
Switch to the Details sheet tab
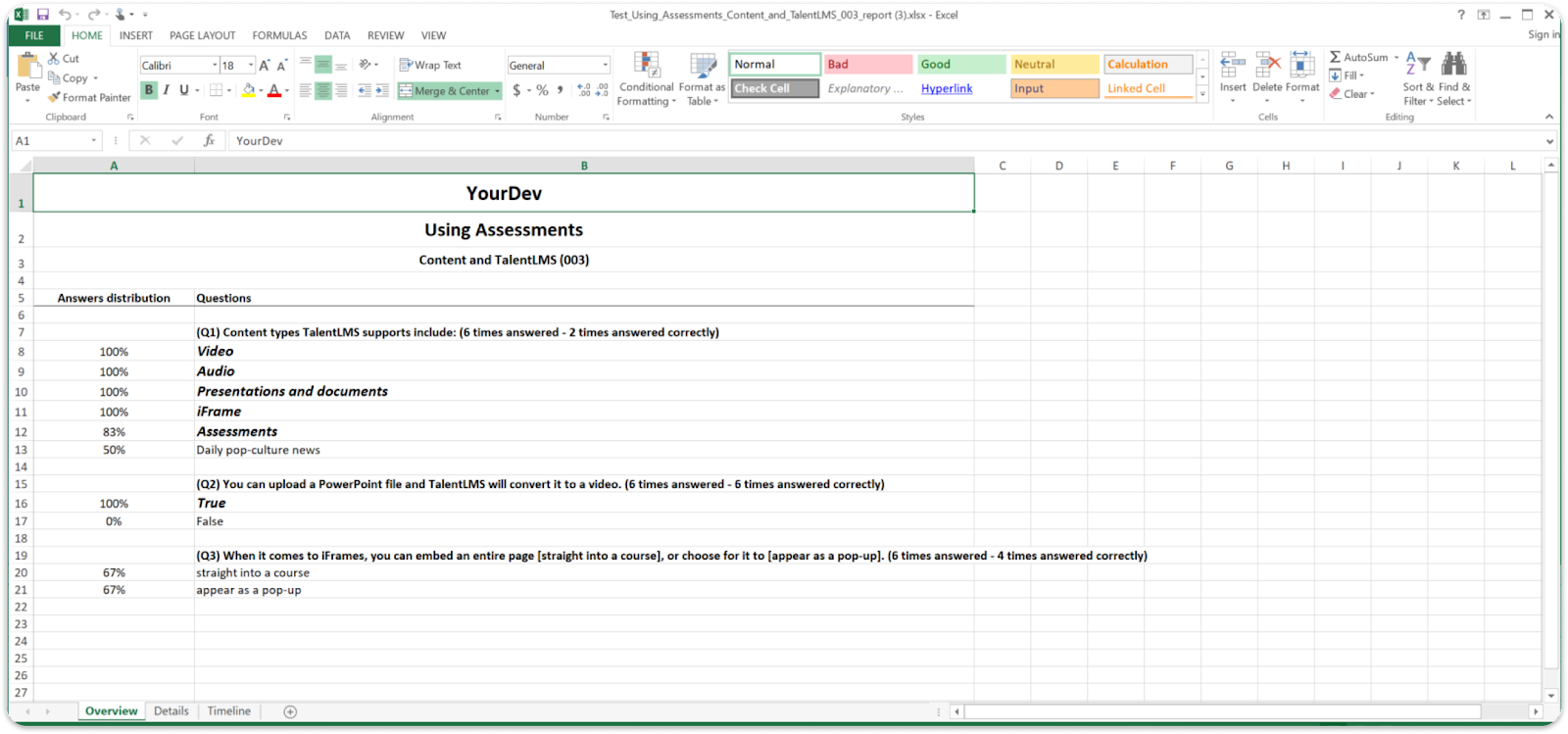tap(171, 711)
